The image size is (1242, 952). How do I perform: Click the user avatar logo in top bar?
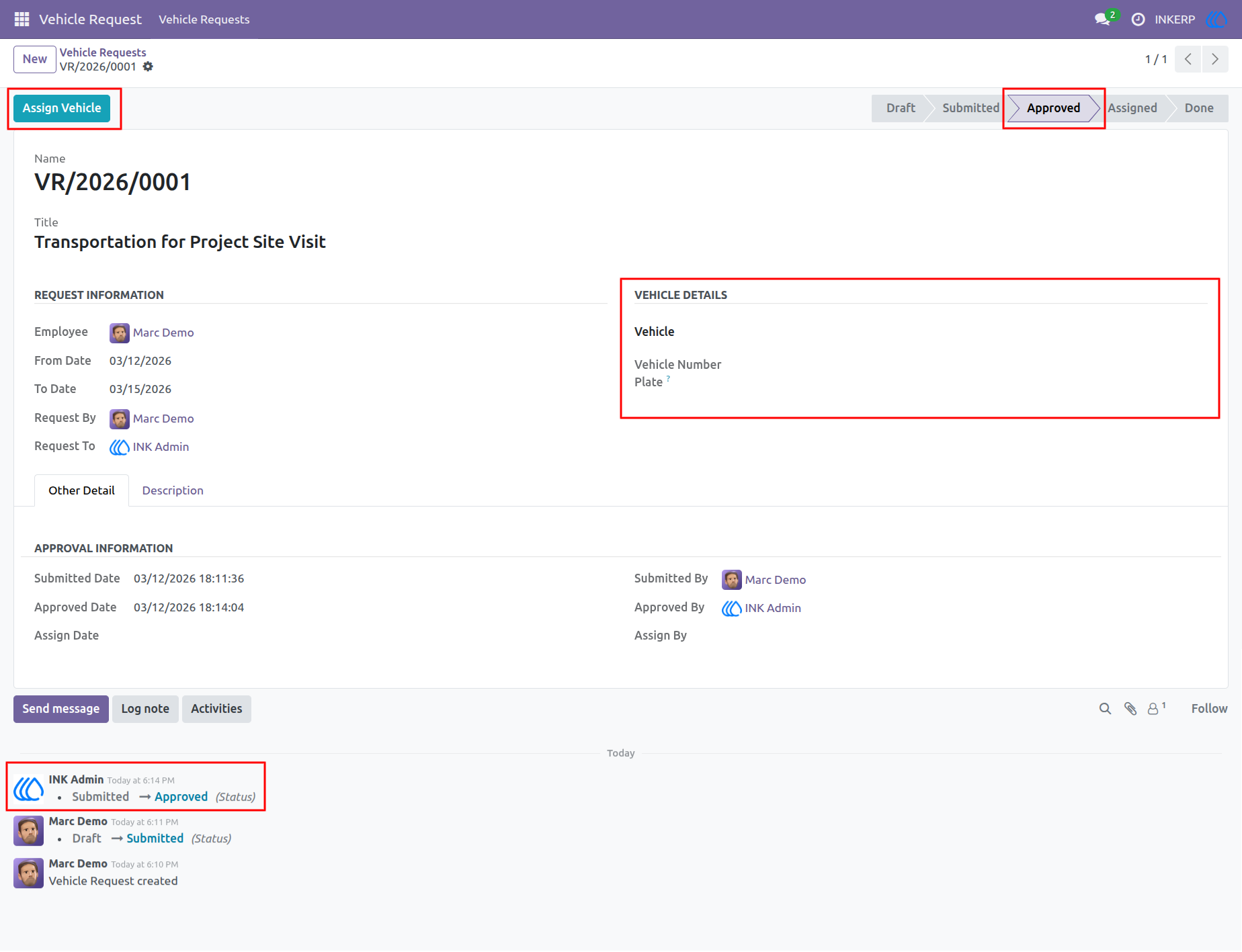pyautogui.click(x=1216, y=19)
